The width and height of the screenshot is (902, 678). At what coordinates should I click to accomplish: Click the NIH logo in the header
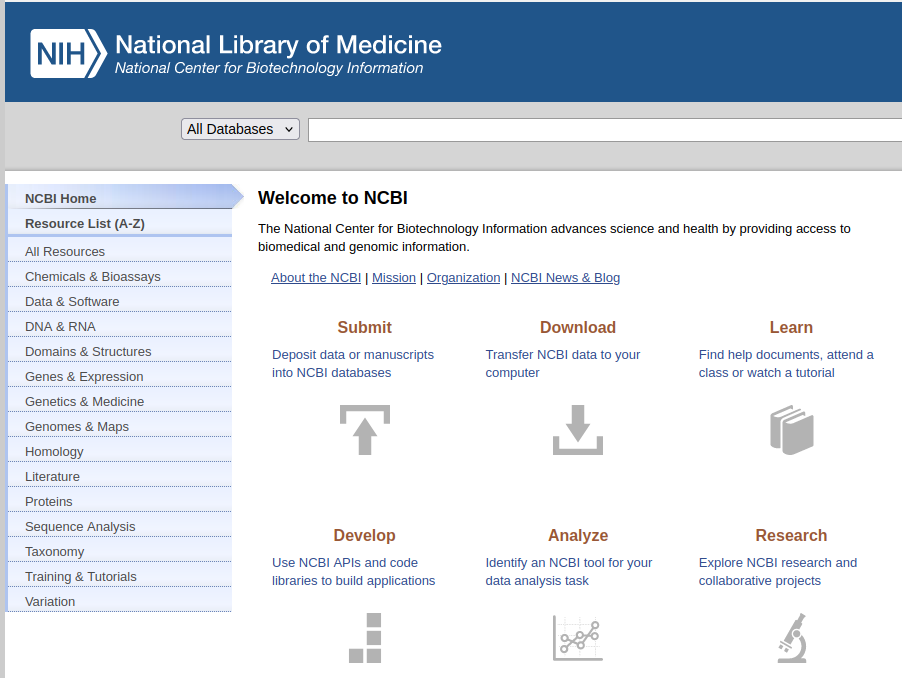point(67,53)
